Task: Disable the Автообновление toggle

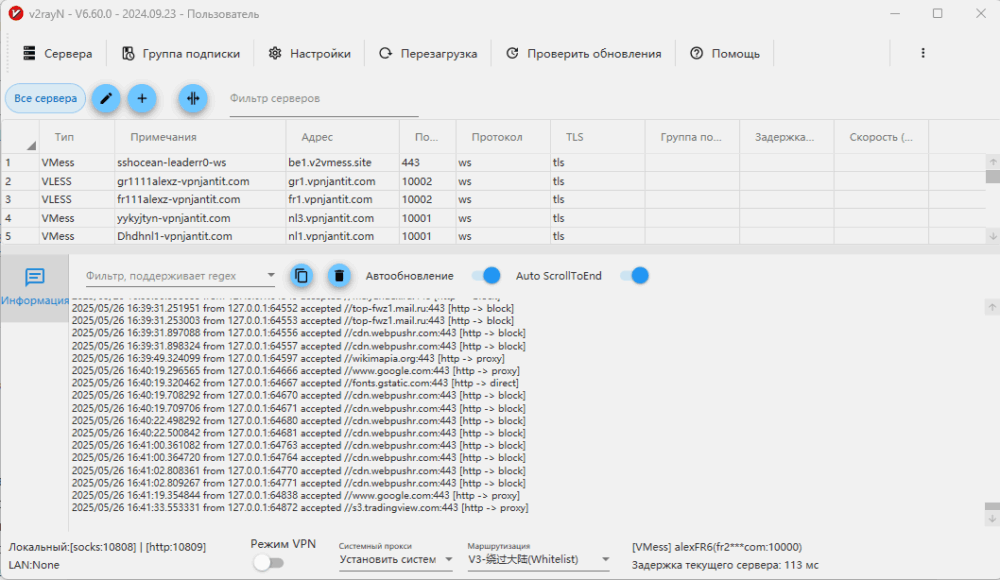Action: 485,276
